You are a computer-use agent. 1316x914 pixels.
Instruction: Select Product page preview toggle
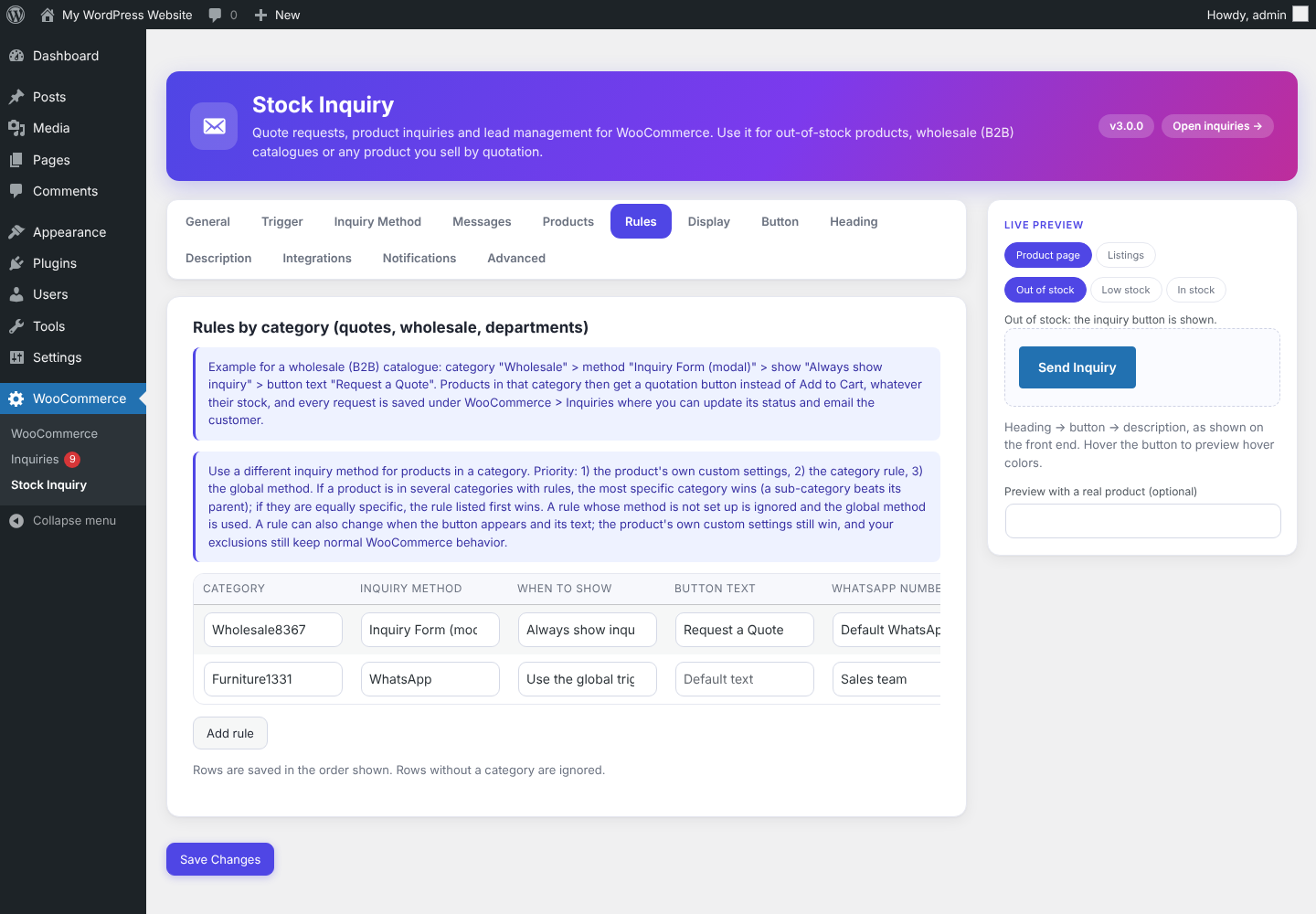point(1047,255)
